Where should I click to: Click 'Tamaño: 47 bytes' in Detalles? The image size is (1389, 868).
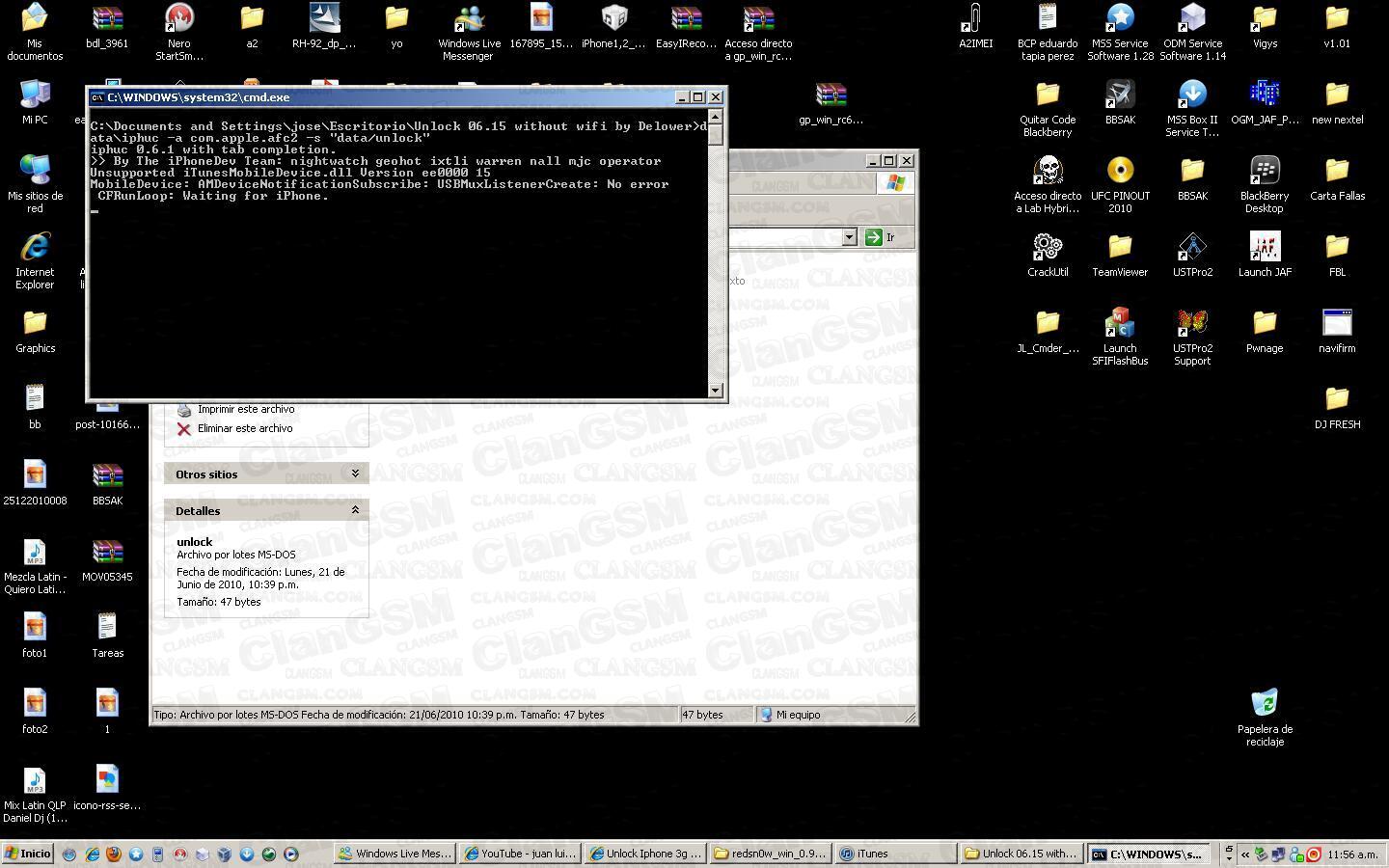[219, 602]
